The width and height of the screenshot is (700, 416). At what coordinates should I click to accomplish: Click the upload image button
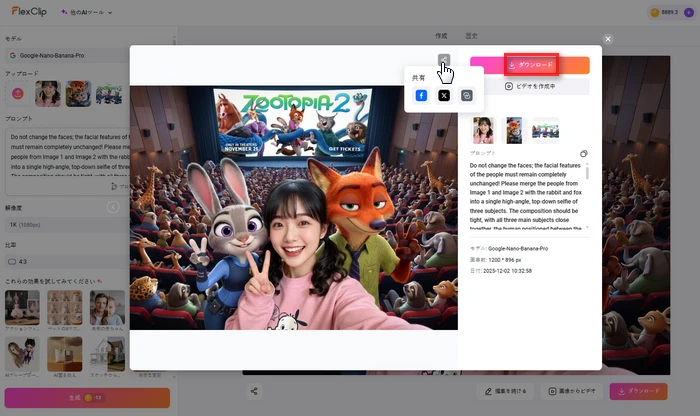point(17,94)
